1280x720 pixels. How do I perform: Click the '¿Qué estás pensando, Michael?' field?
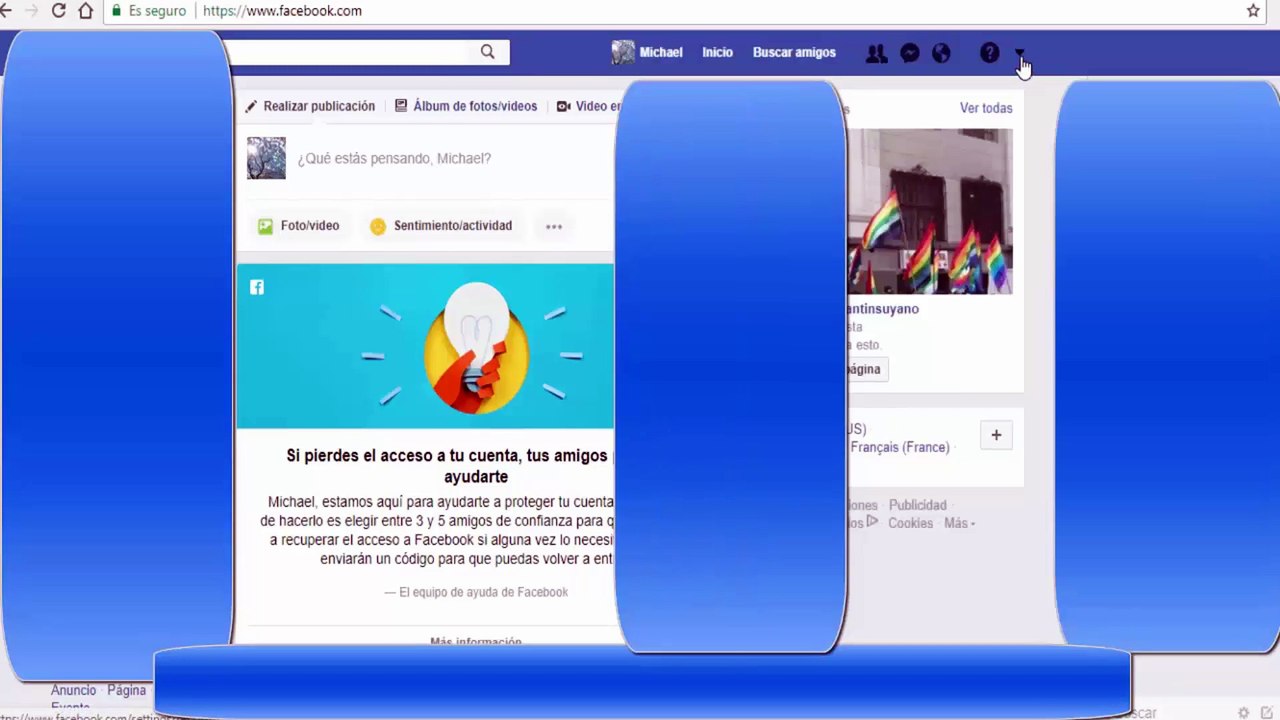394,158
